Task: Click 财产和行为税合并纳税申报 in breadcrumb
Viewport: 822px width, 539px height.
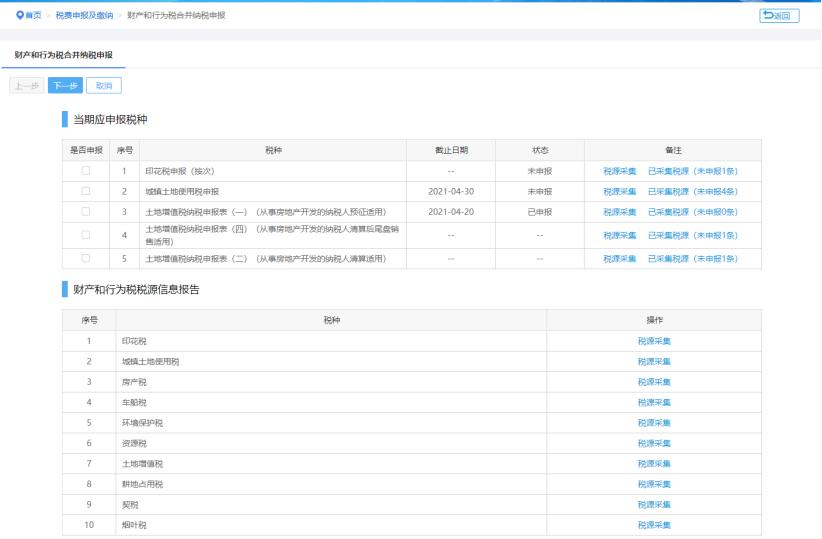Action: click(x=176, y=16)
